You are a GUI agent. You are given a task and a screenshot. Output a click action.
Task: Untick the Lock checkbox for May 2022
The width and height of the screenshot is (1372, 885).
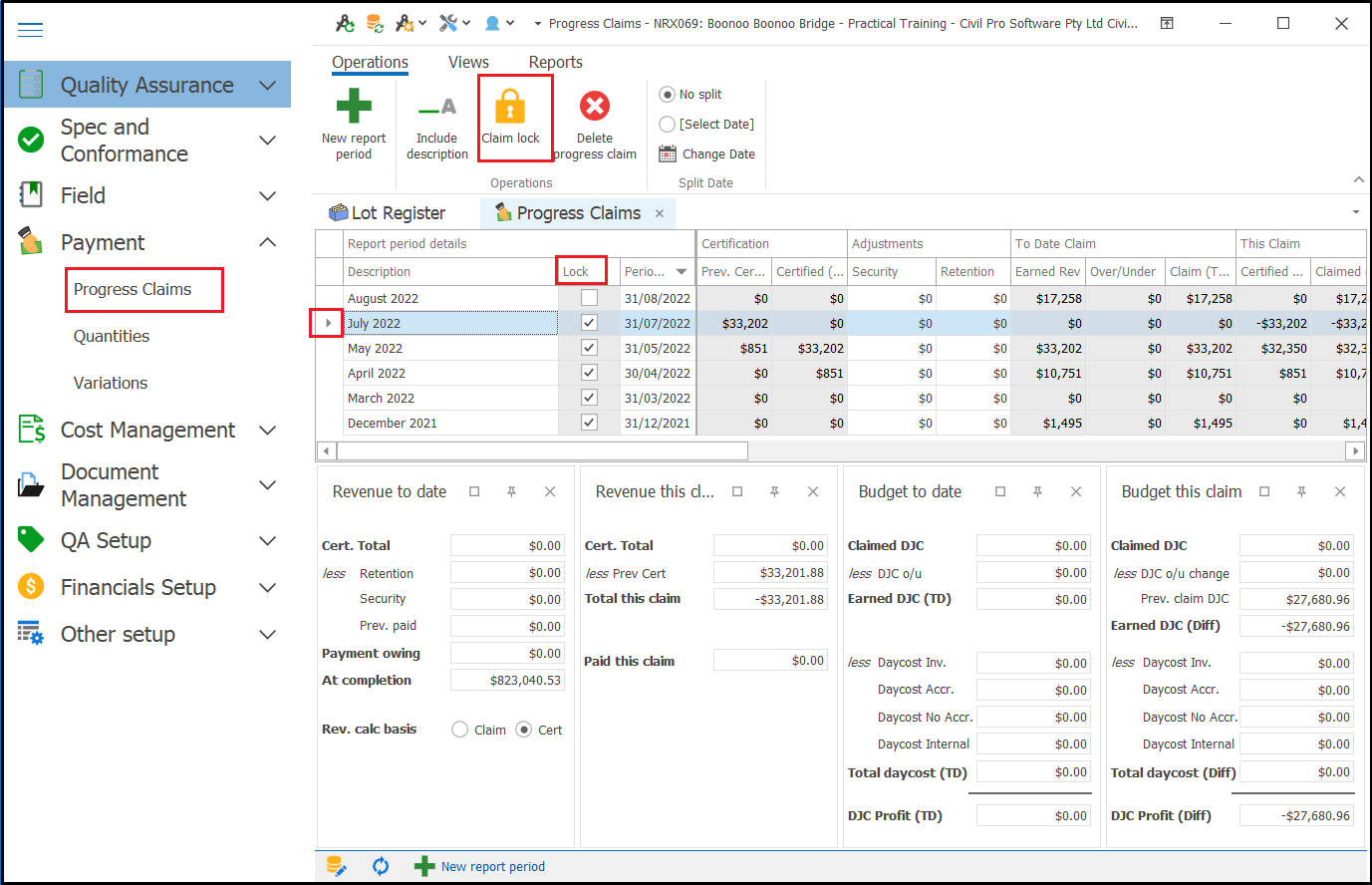(589, 347)
